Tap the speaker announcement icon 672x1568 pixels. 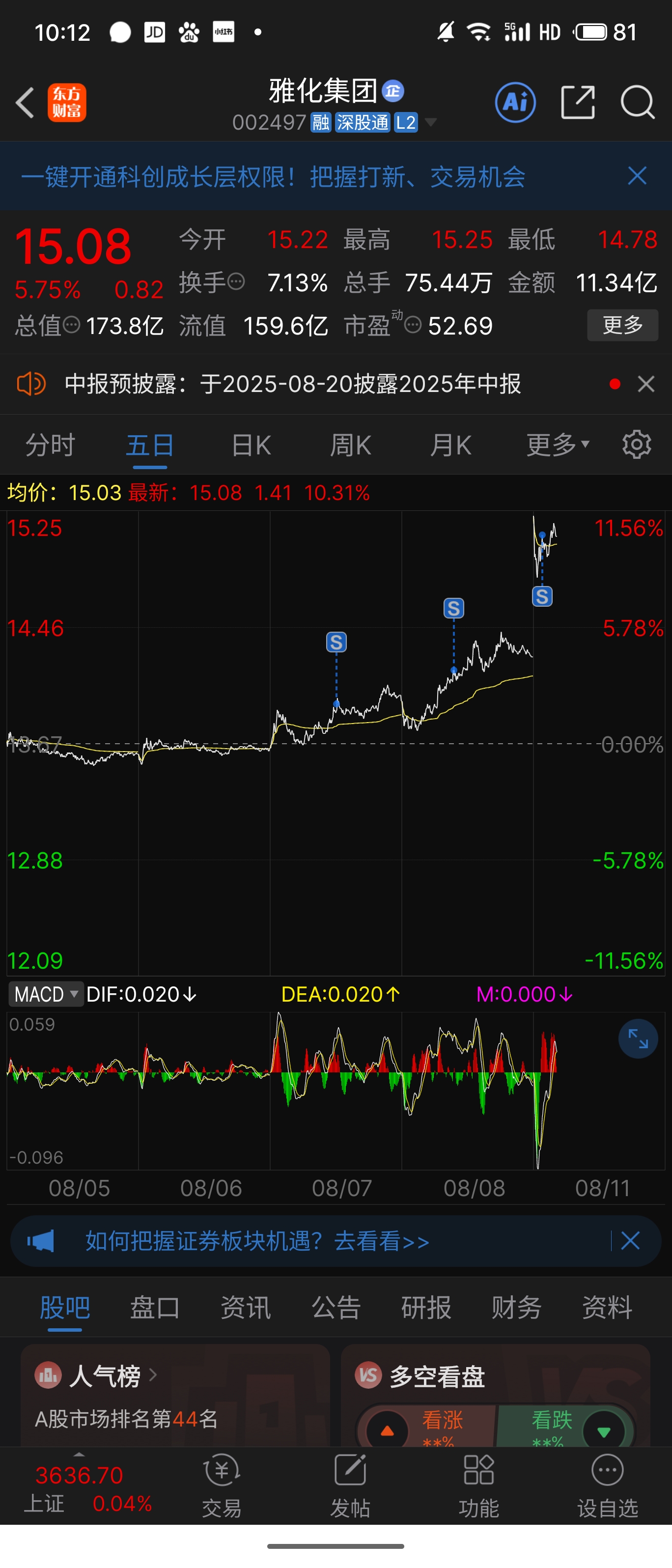[30, 384]
